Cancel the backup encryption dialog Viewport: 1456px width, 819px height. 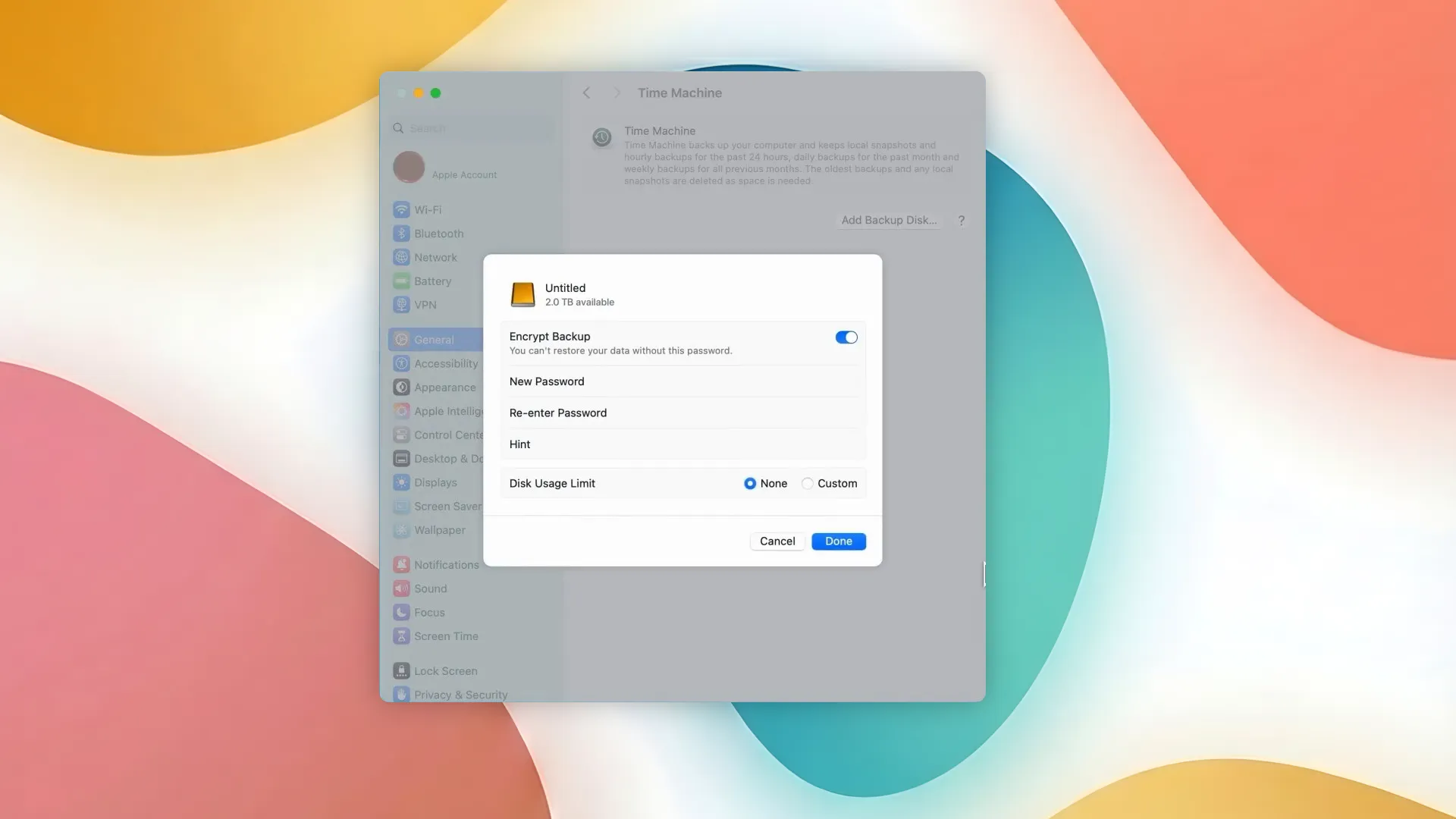tap(777, 541)
